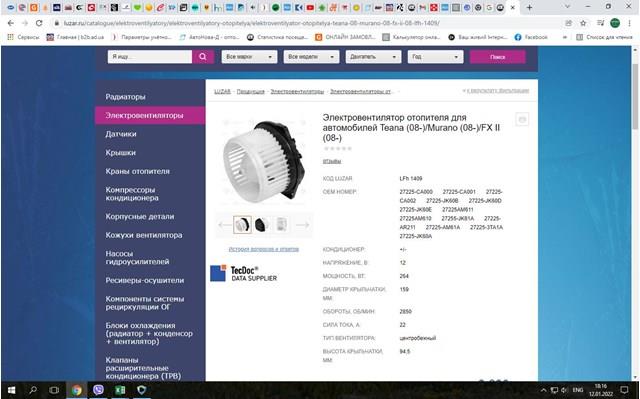Open the Facebook bookmark
The image size is (640, 399).
(531, 37)
